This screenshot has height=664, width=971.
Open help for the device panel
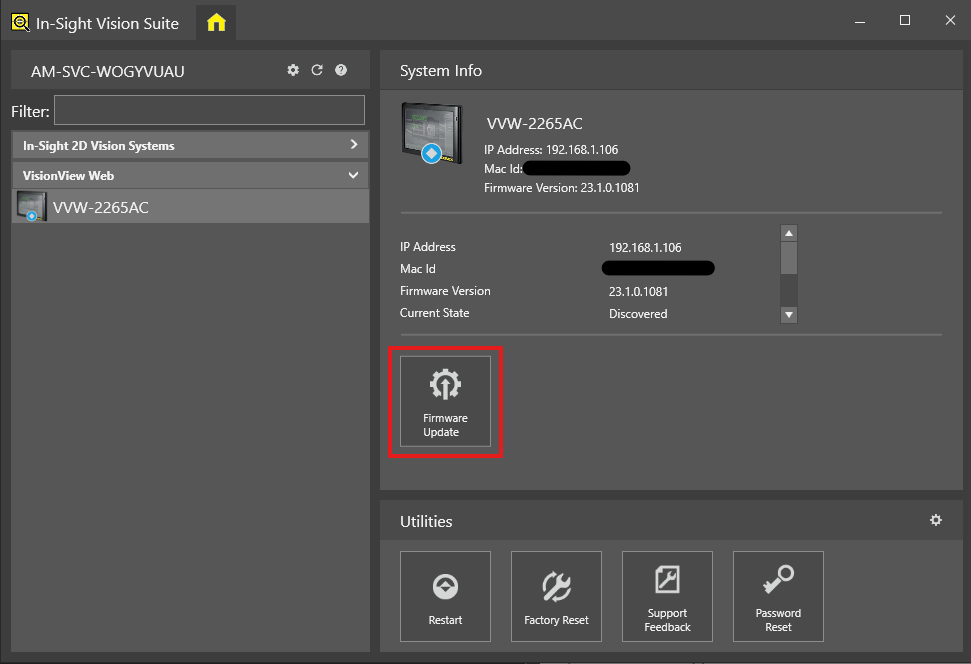pyautogui.click(x=341, y=70)
